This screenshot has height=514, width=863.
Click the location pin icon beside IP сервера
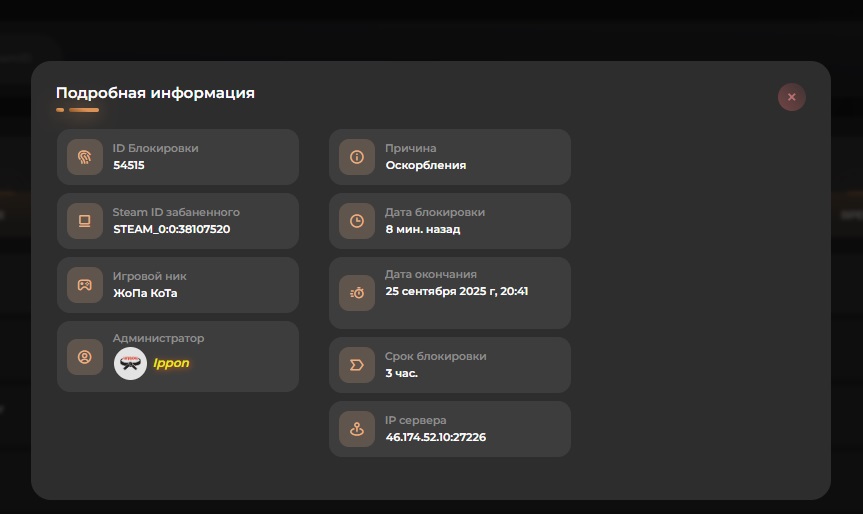click(357, 429)
